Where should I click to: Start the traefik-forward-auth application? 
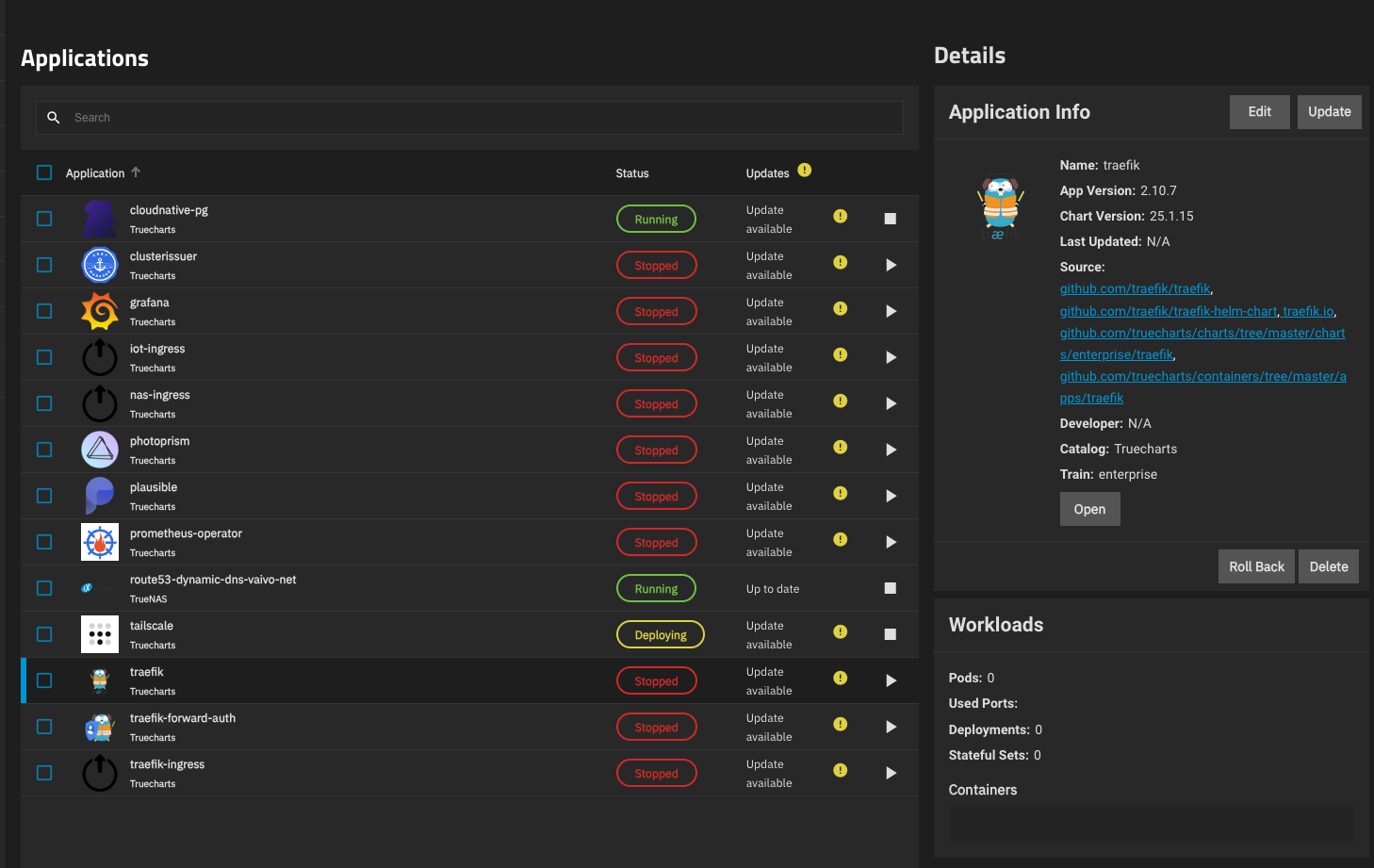point(891,727)
